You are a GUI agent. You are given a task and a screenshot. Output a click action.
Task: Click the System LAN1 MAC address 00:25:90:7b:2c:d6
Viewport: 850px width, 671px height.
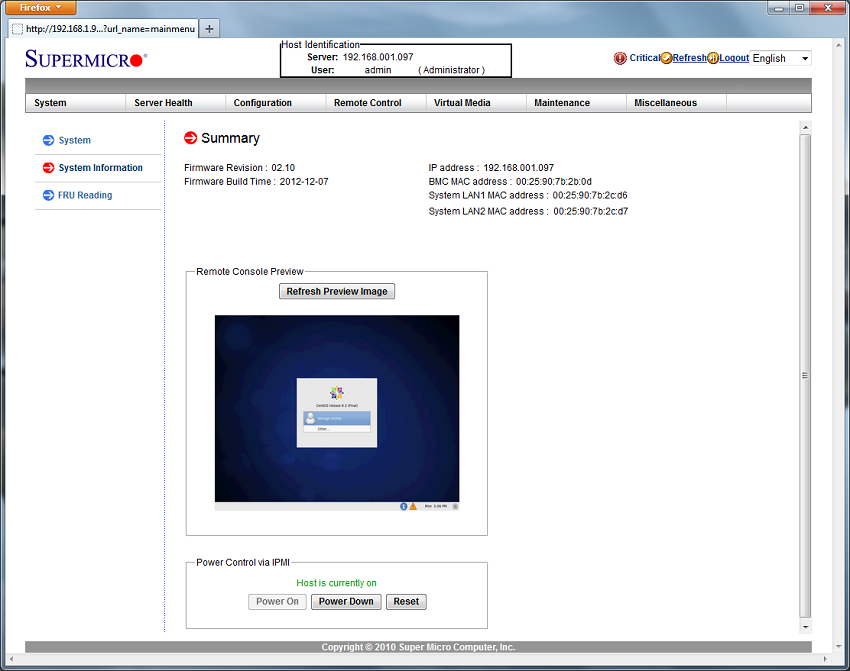pyautogui.click(x=590, y=195)
